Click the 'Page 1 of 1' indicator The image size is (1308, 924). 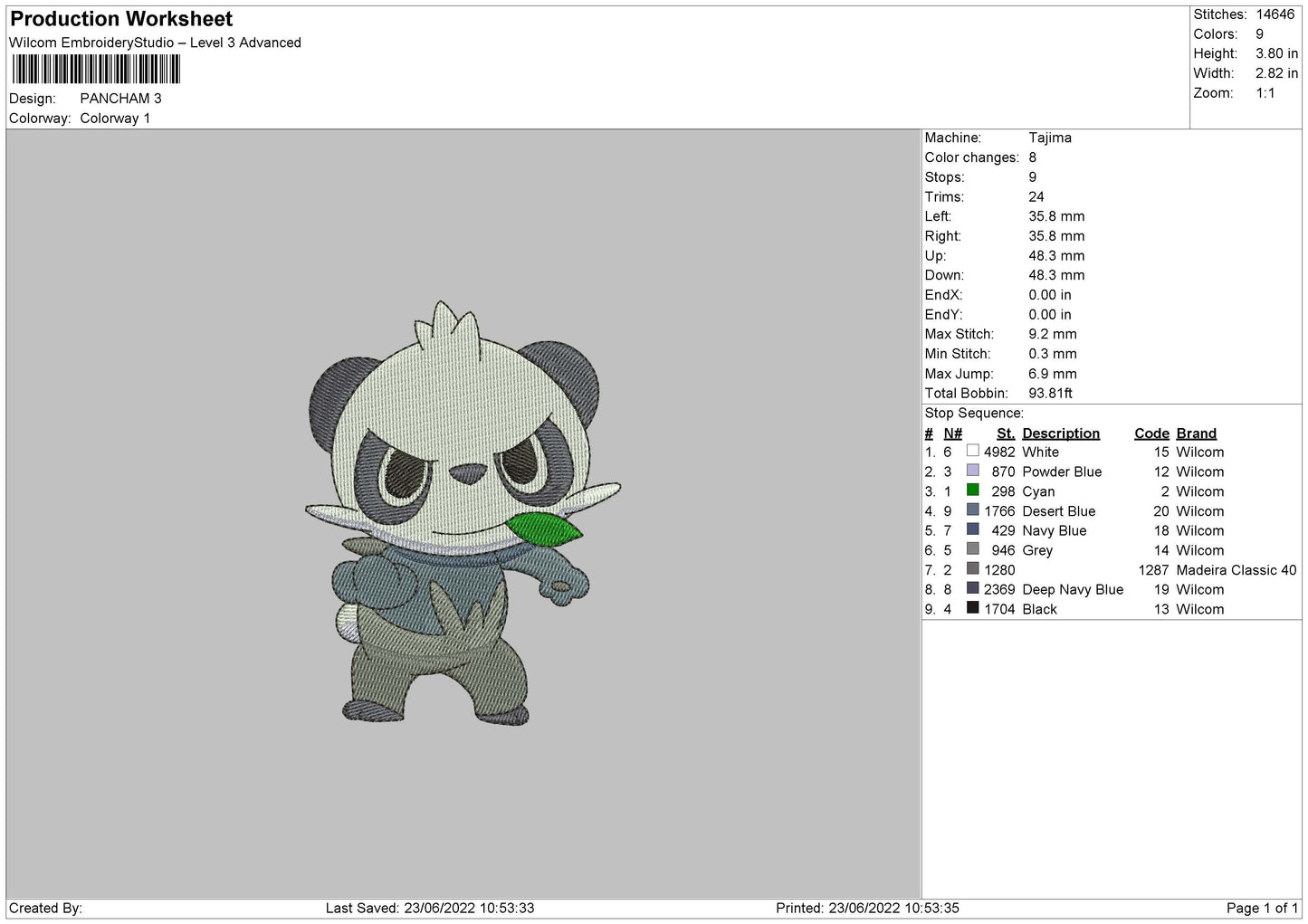[x=1262, y=908]
